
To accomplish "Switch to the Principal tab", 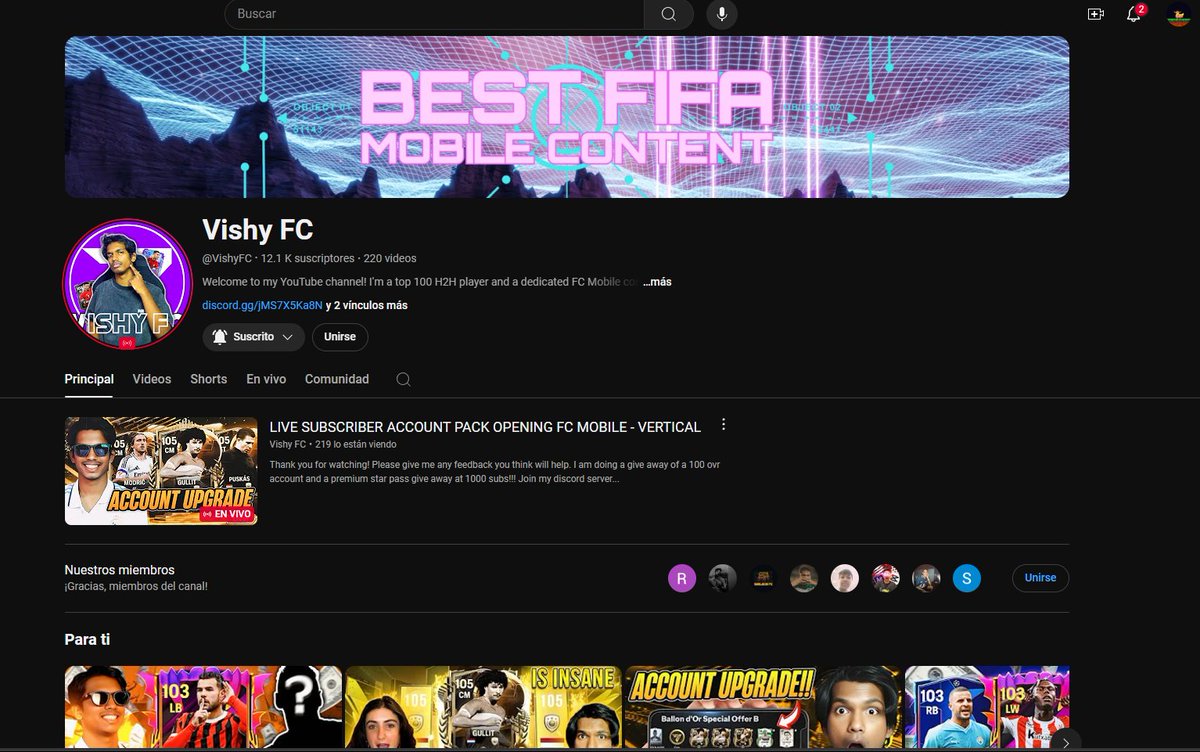I will tap(89, 379).
